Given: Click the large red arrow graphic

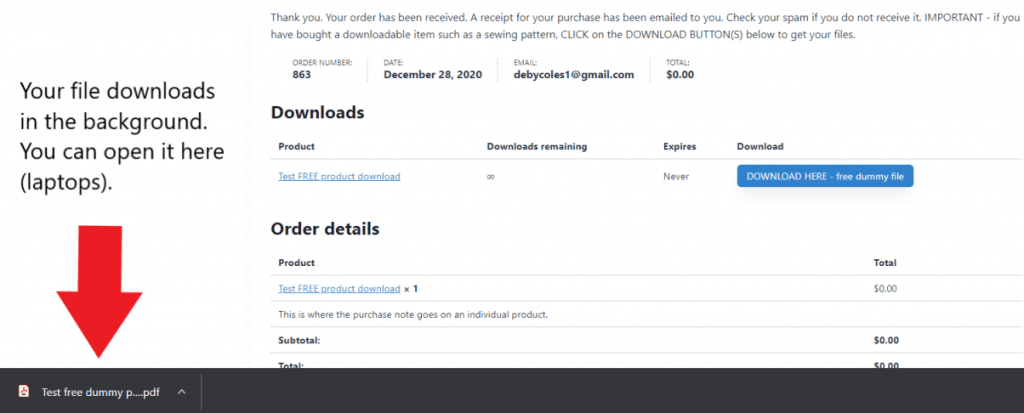Looking at the screenshot, I should (99, 291).
